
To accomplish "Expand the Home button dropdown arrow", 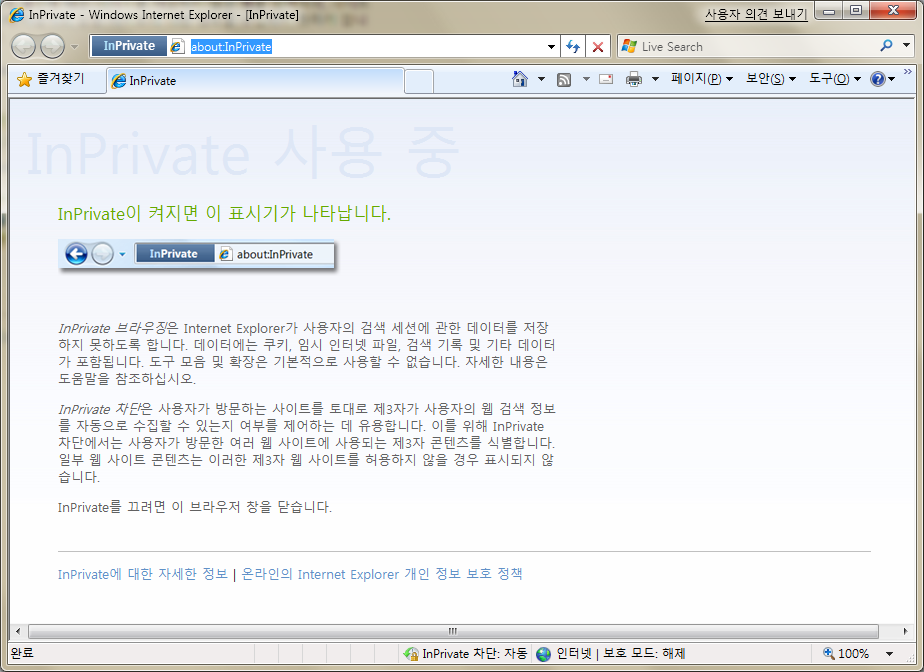I will click(541, 79).
